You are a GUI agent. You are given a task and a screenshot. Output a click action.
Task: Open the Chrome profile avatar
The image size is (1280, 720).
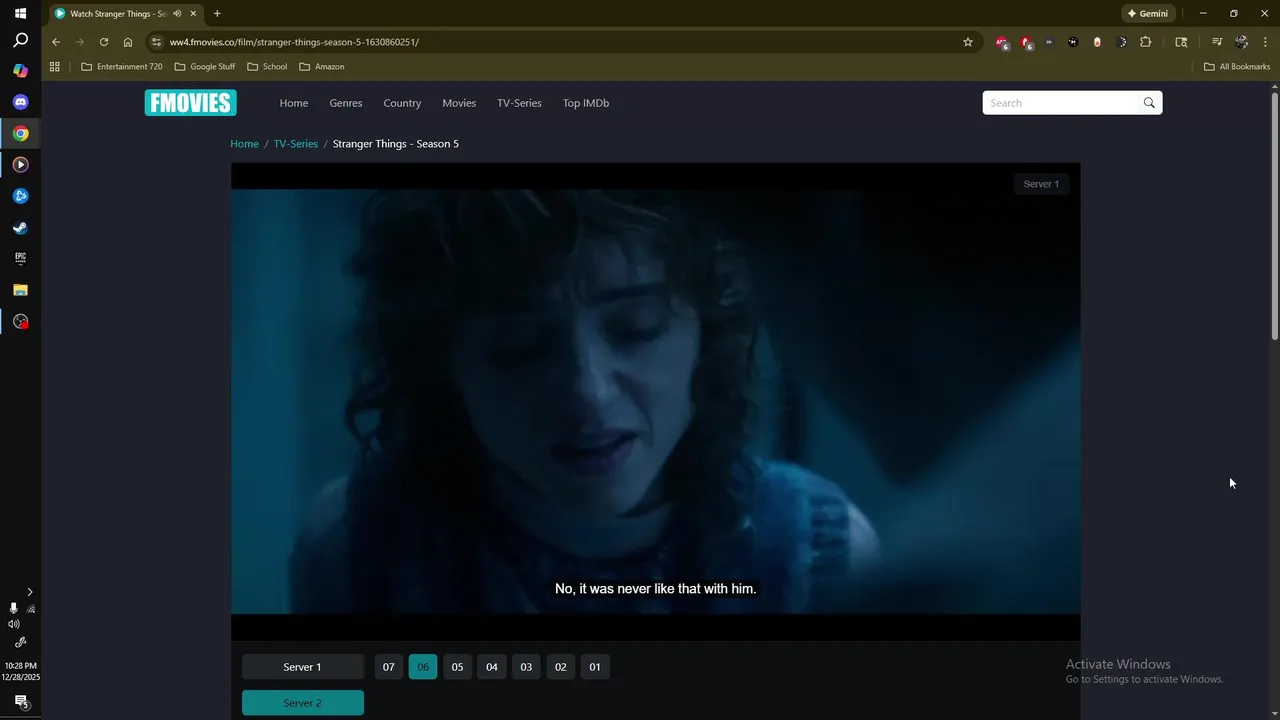[x=1241, y=42]
